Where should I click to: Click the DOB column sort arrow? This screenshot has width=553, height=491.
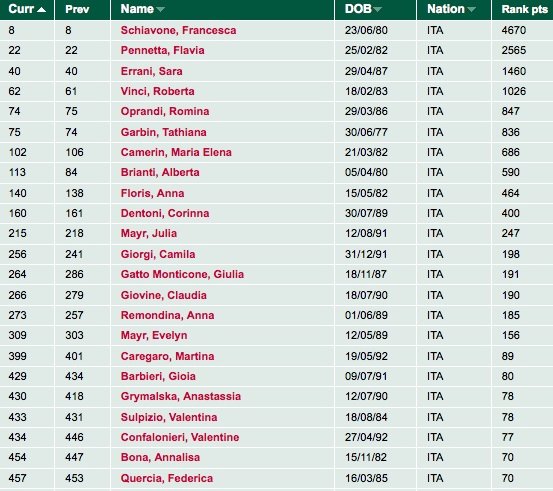click(377, 10)
